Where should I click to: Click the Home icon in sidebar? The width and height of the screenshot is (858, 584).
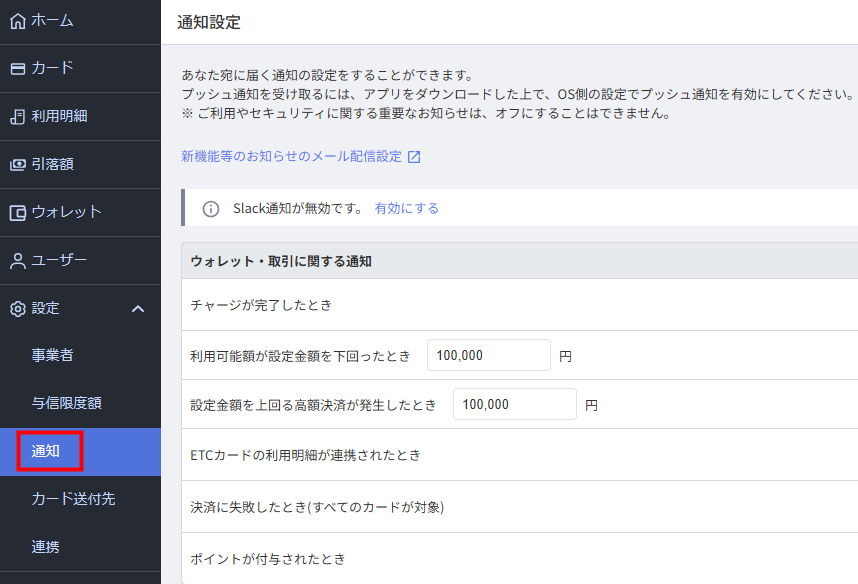click(x=17, y=20)
